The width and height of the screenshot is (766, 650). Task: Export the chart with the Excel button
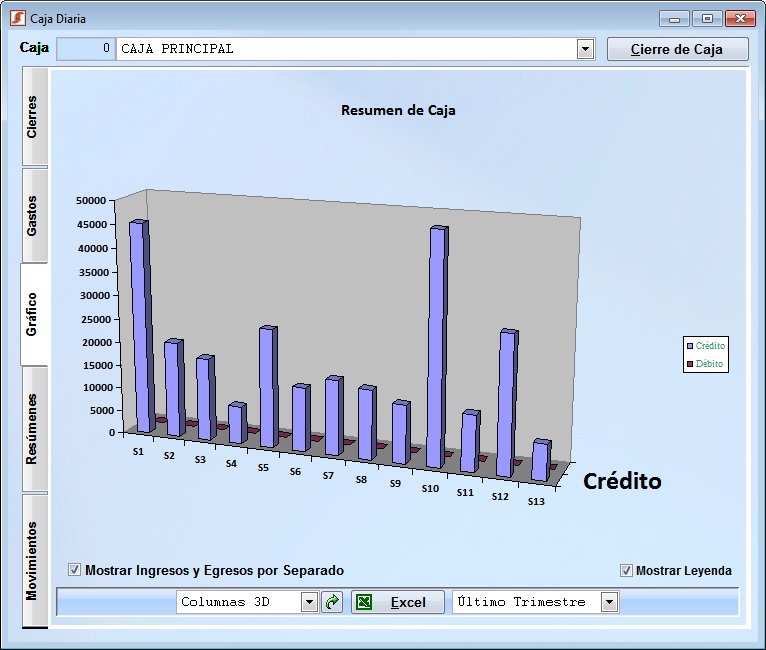[x=398, y=602]
